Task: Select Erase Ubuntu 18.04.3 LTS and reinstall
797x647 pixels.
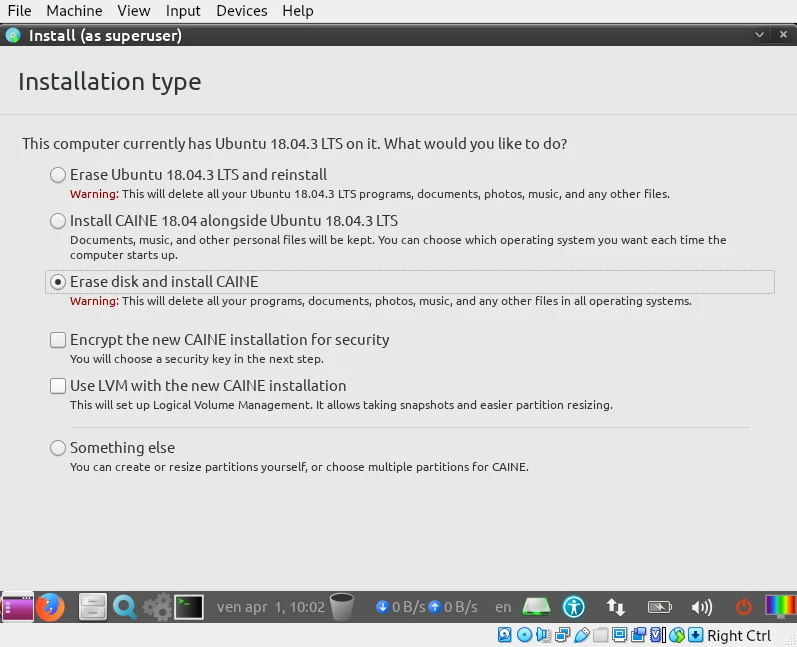Action: (59, 175)
